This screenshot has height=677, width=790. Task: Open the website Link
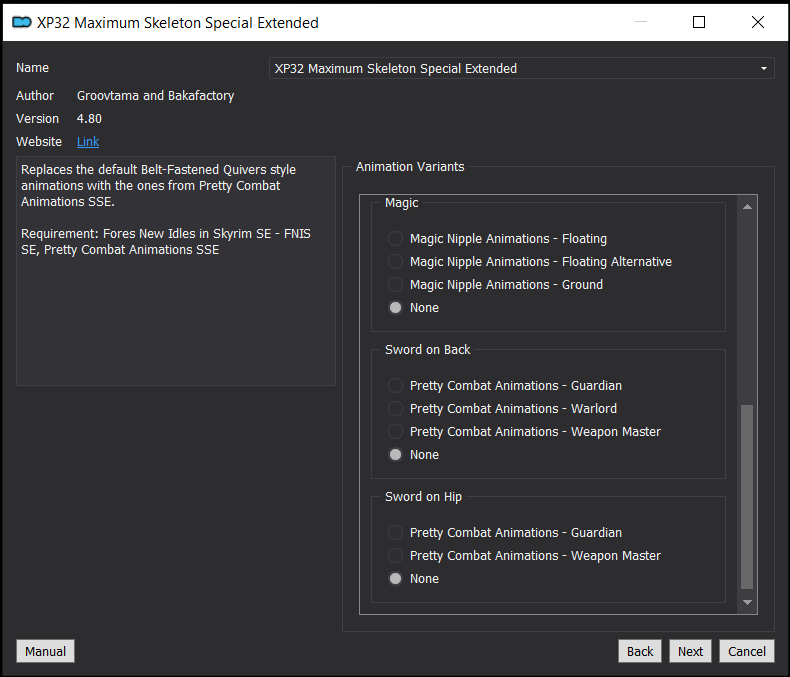coord(88,142)
